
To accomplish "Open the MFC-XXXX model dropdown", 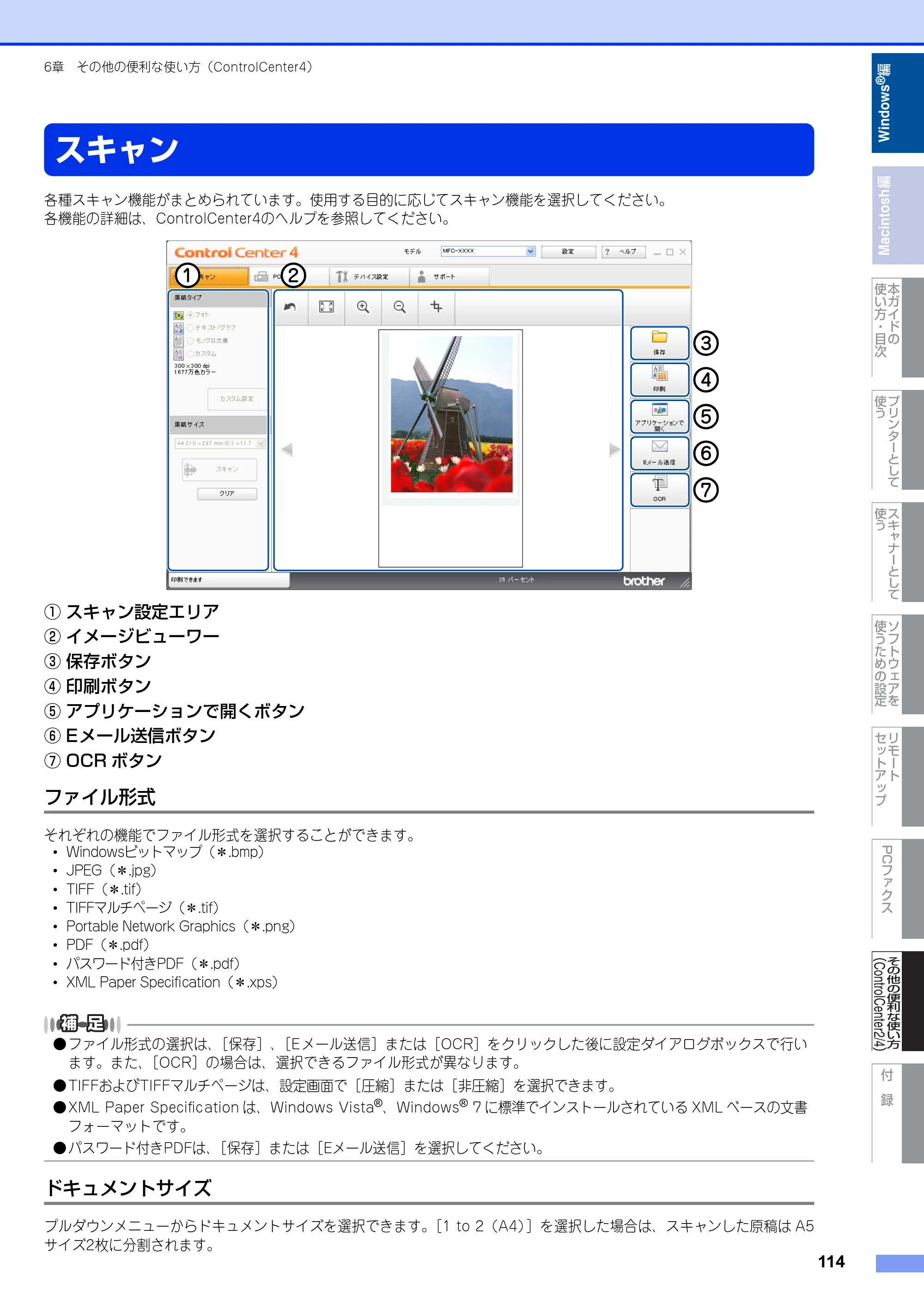I will [488, 251].
